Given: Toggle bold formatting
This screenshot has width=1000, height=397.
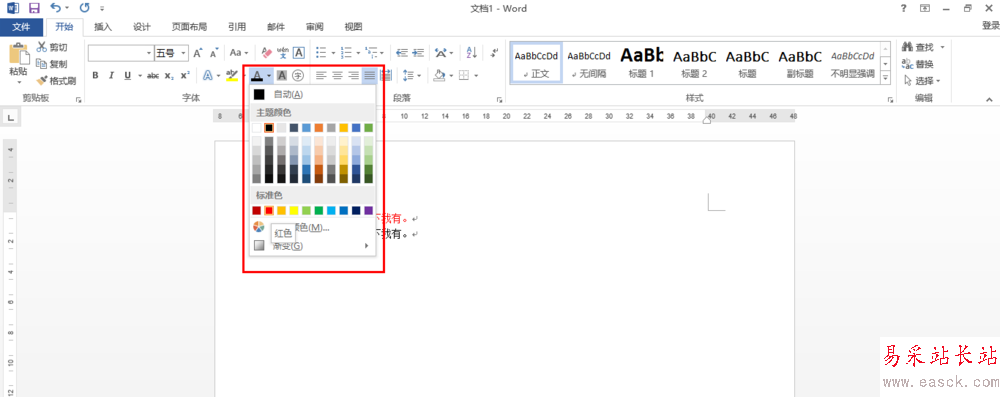Looking at the screenshot, I should point(96,75).
